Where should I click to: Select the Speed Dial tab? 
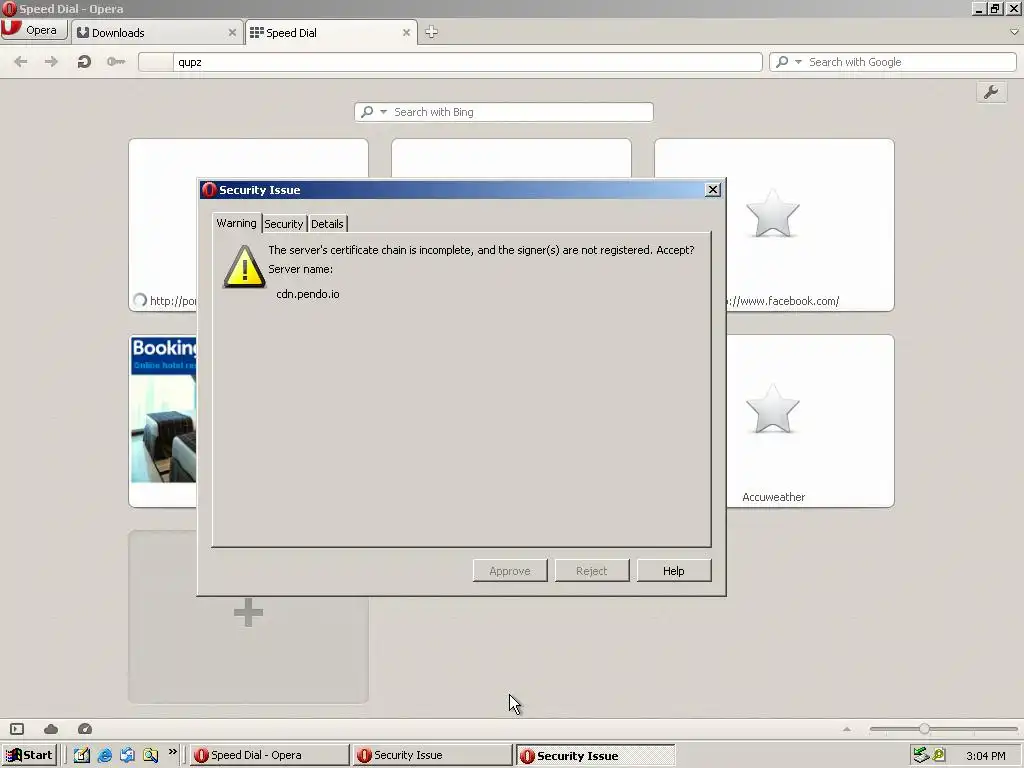(x=330, y=33)
